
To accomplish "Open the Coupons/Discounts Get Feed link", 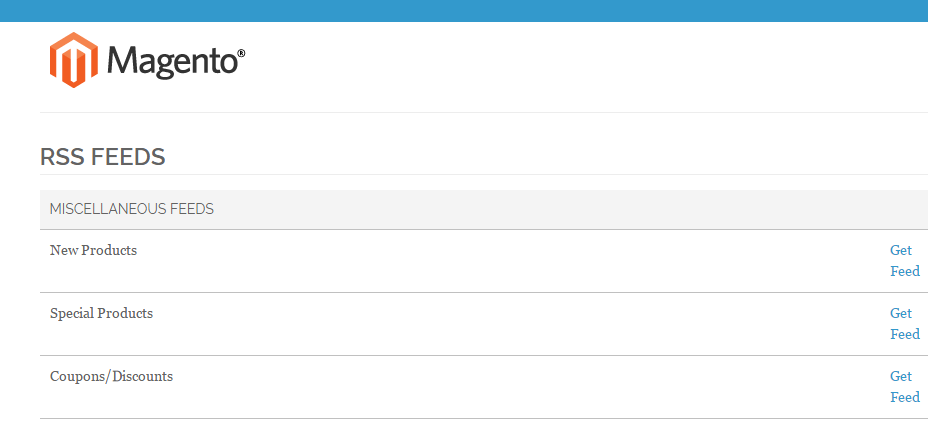I will (x=905, y=386).
